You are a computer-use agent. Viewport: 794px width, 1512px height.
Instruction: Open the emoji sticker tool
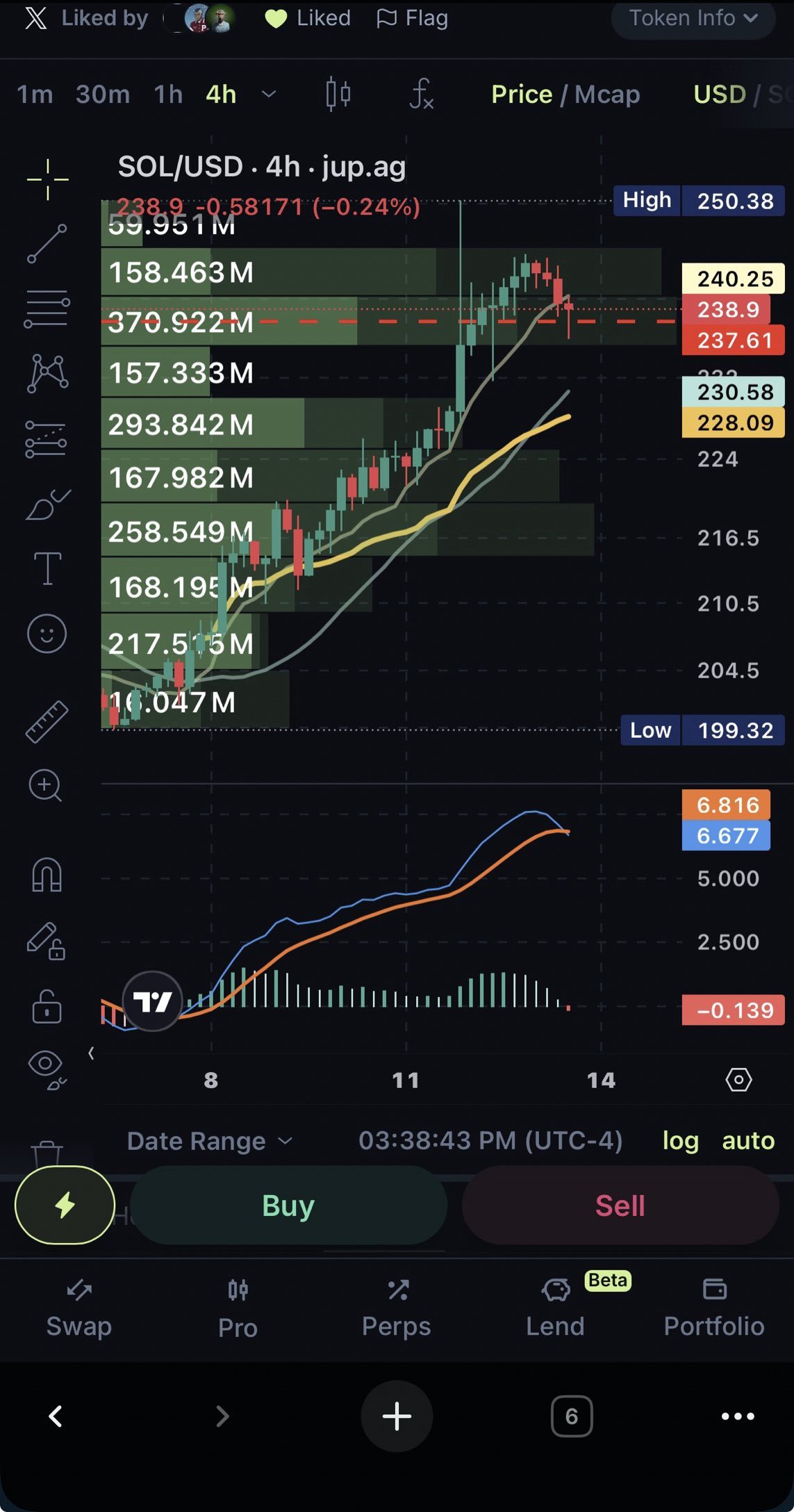47,634
